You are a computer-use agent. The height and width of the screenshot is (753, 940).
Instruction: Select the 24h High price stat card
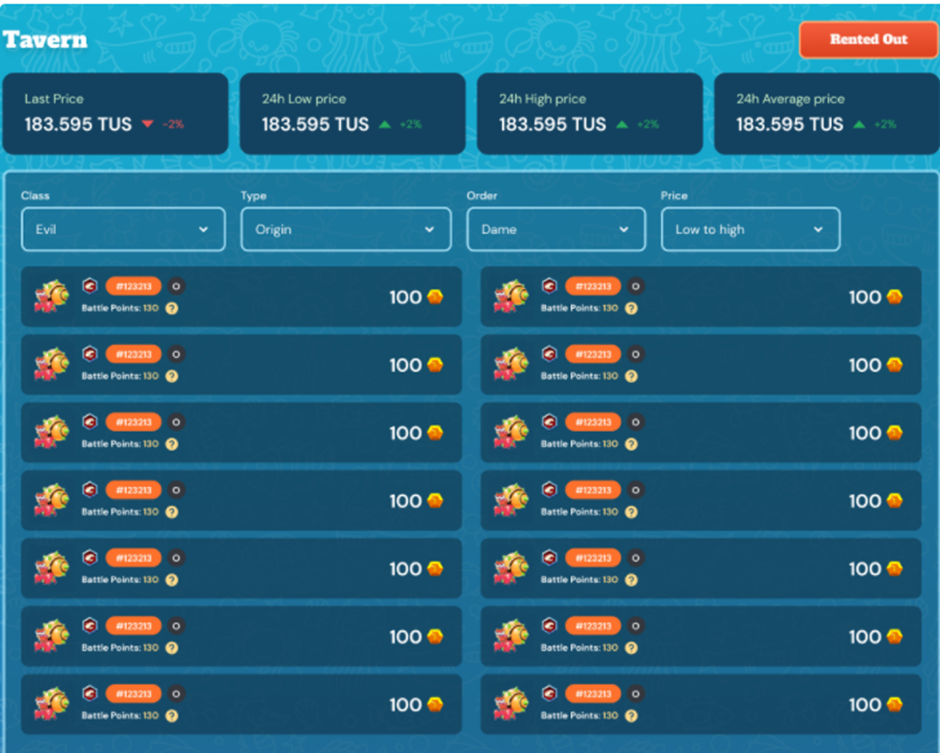[x=590, y=114]
